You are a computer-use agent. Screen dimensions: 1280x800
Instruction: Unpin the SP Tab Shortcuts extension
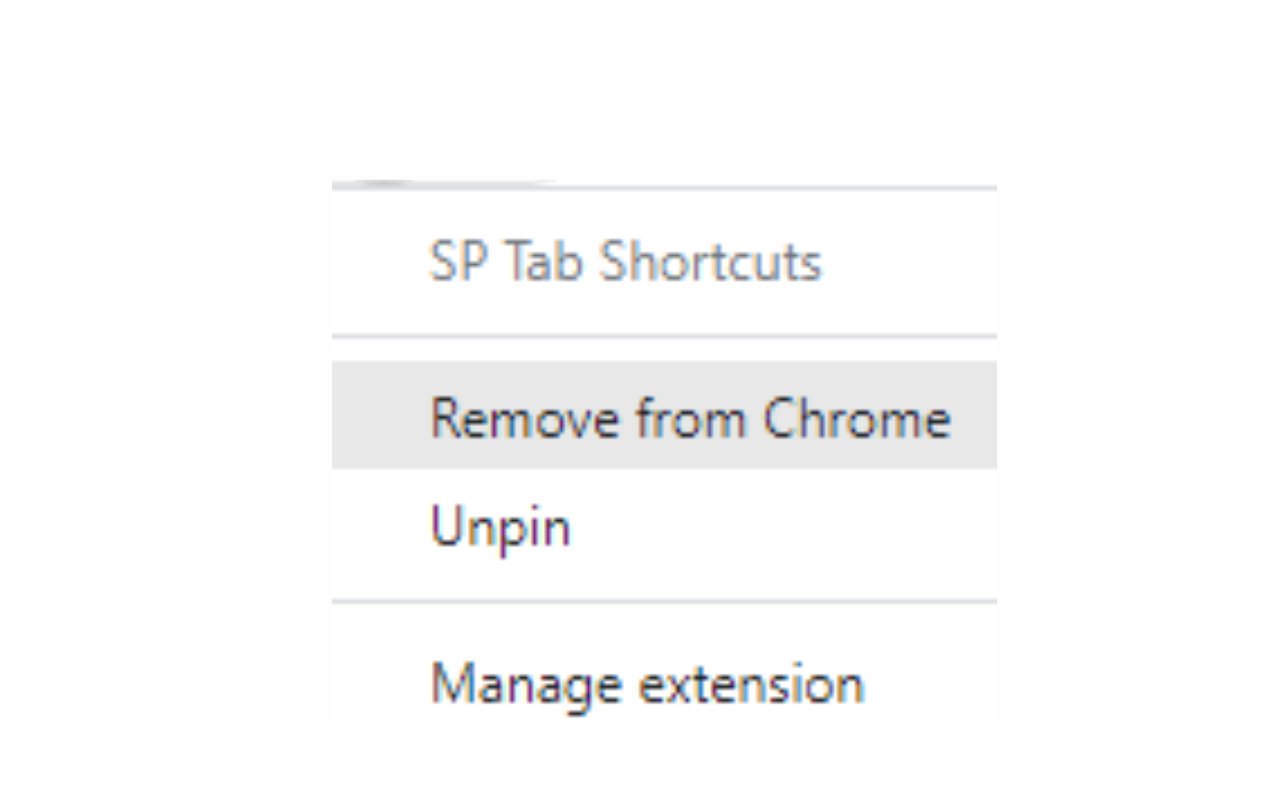pyautogui.click(x=500, y=526)
